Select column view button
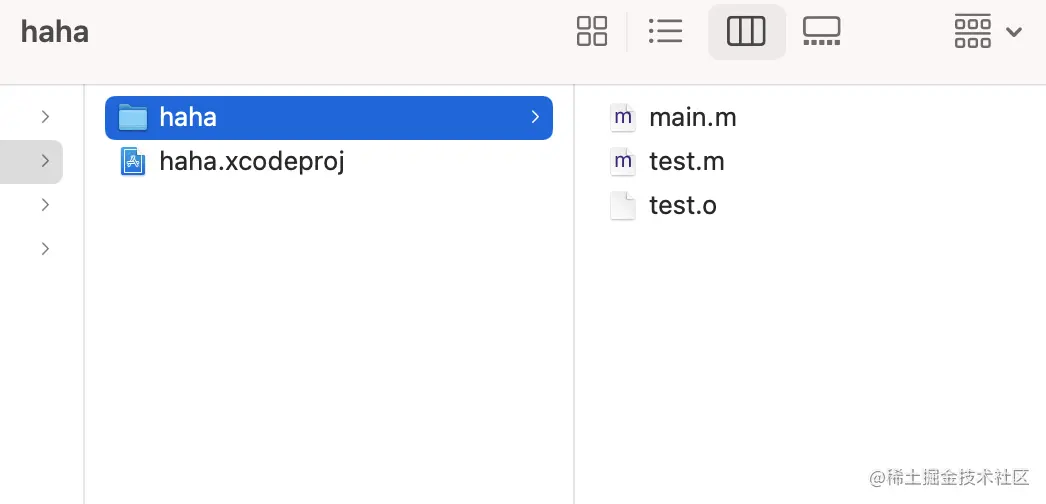This screenshot has height=504, width=1046. coord(746,32)
